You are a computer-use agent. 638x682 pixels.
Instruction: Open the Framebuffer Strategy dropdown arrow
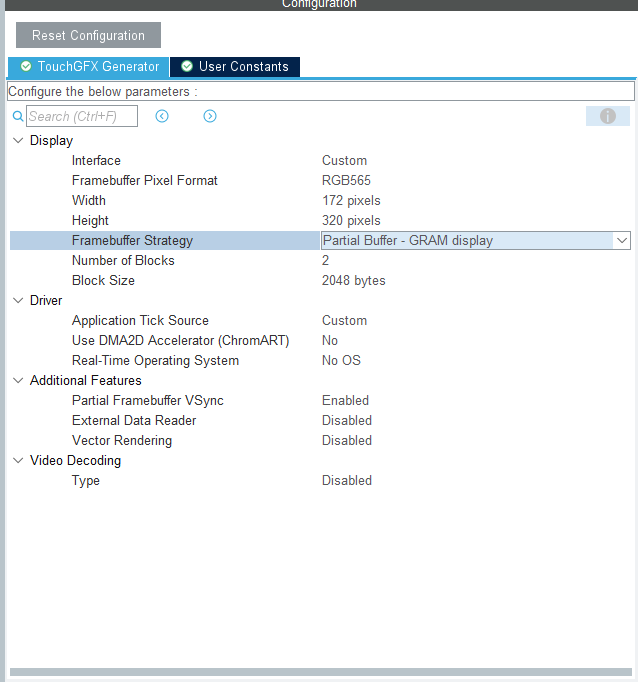[x=622, y=241]
